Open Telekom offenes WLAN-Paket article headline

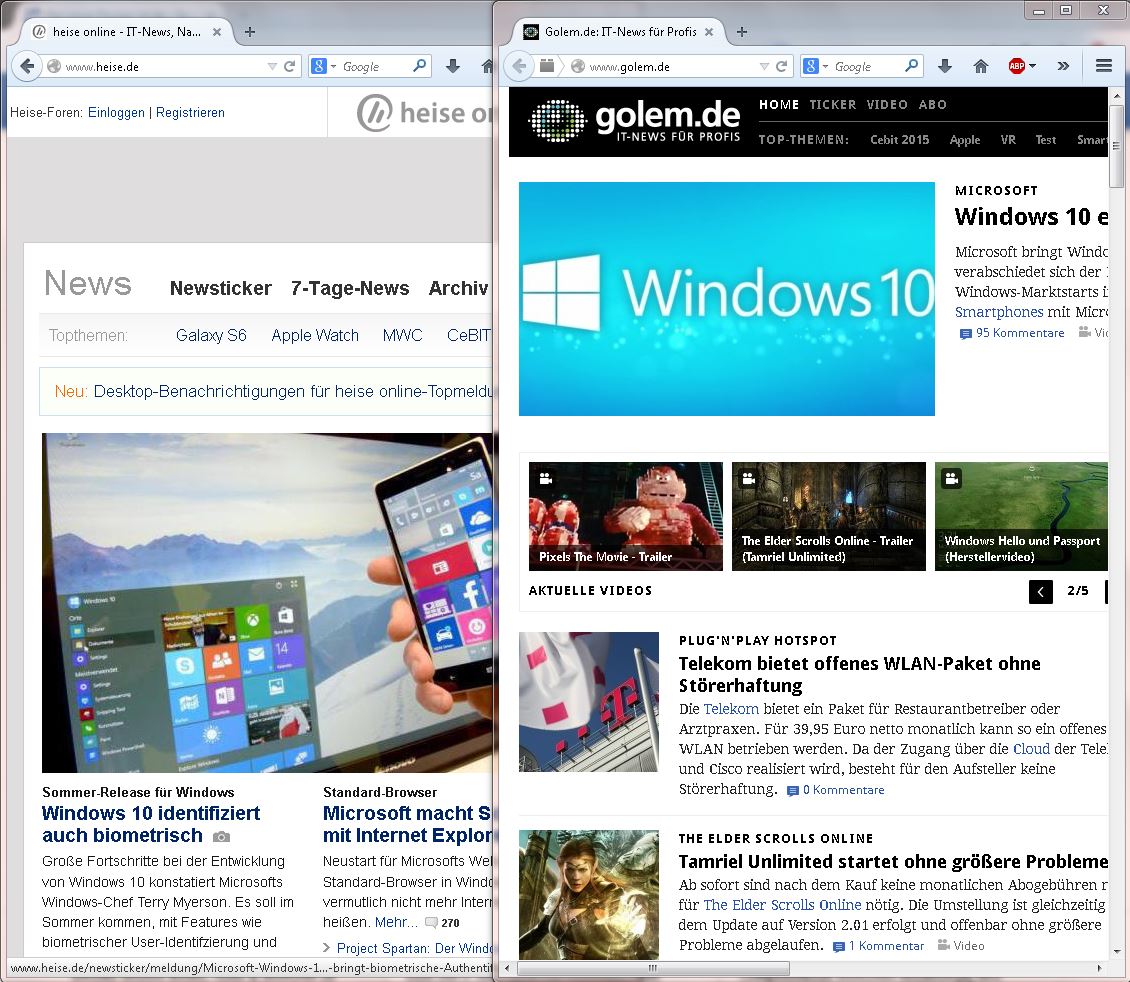(x=859, y=674)
